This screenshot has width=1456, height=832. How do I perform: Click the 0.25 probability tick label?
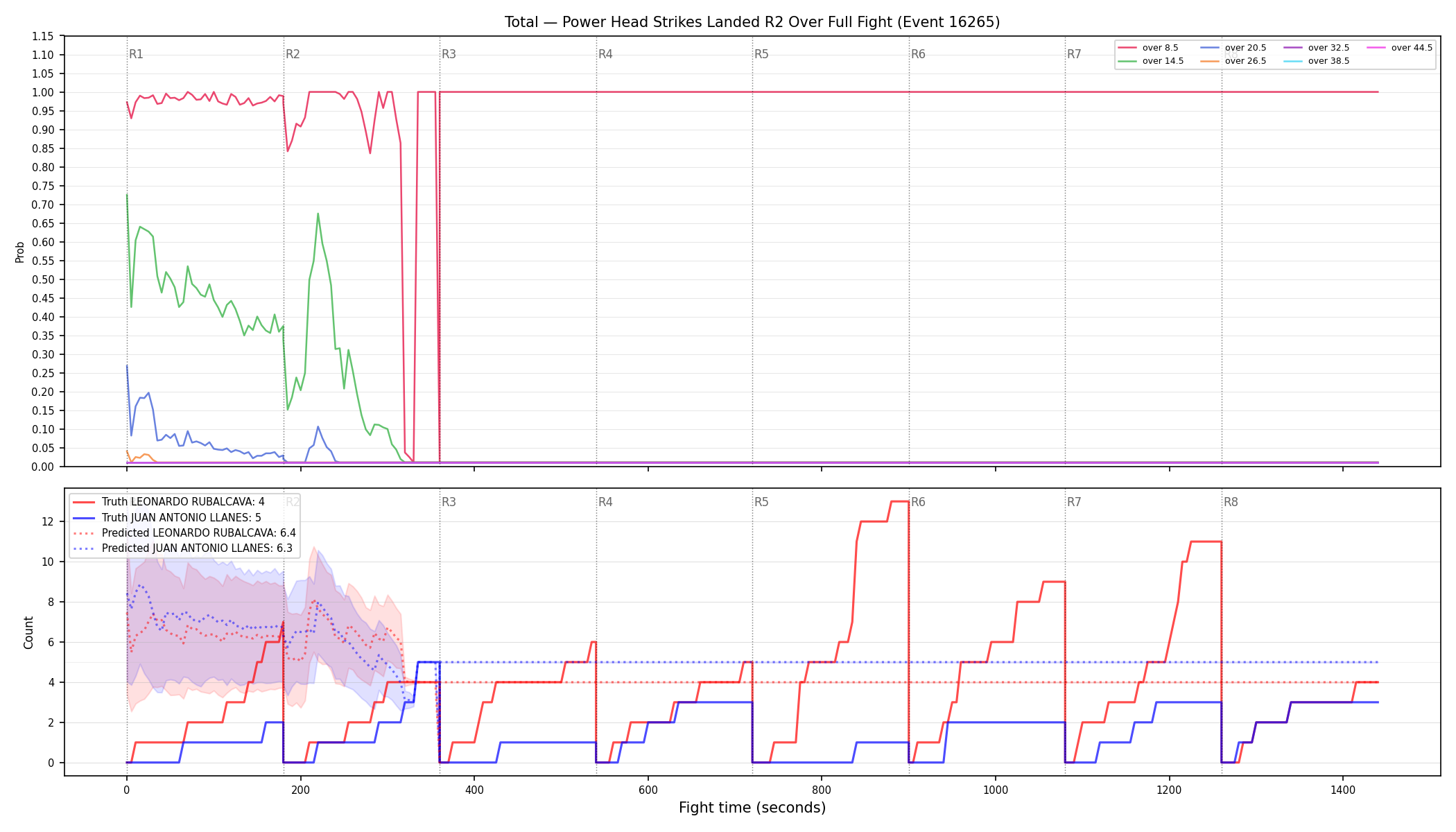point(43,374)
